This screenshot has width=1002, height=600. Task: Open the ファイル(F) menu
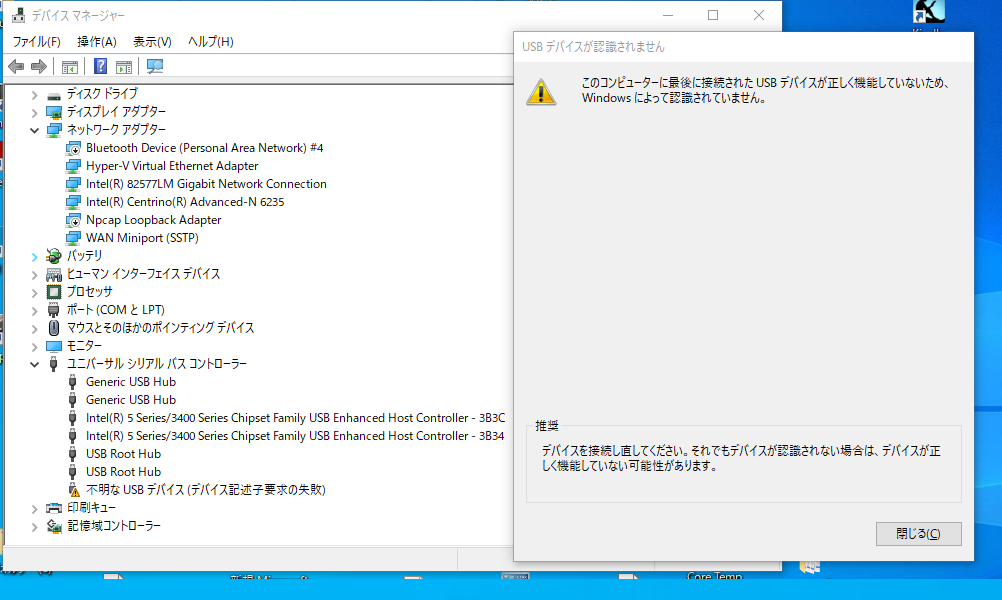click(x=36, y=42)
